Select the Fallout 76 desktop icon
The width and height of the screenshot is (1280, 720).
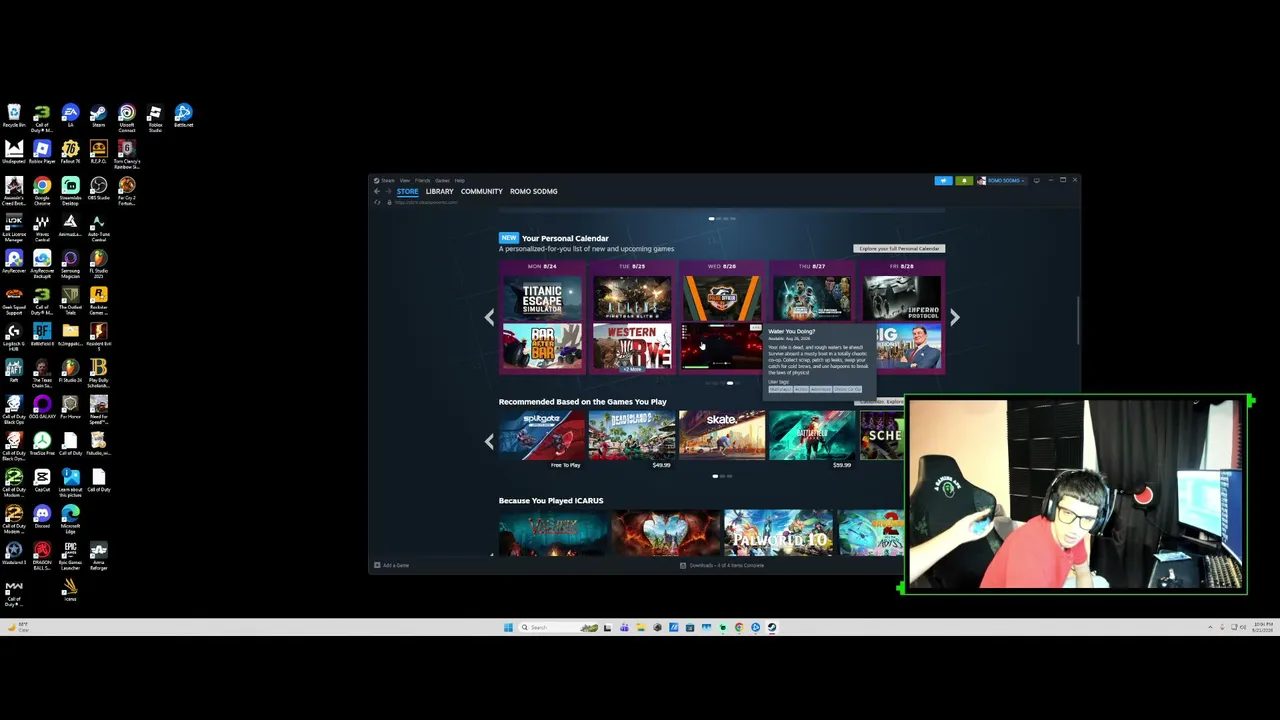(x=70, y=152)
